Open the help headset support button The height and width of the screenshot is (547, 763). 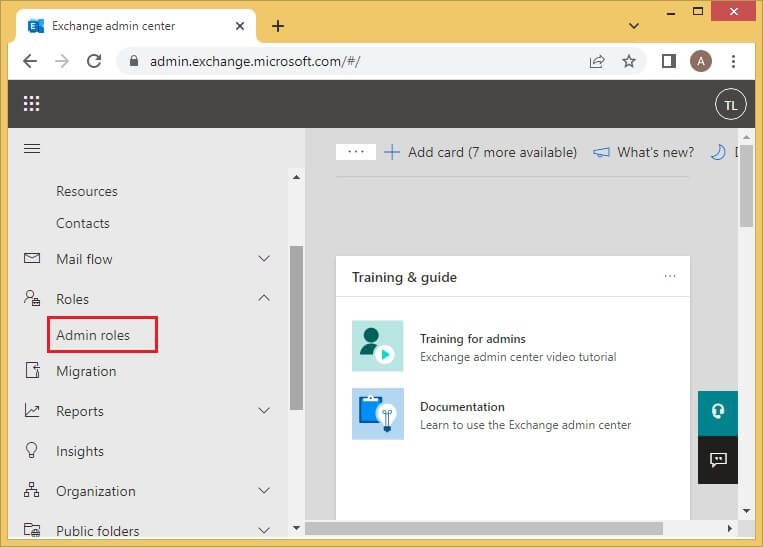tap(718, 413)
